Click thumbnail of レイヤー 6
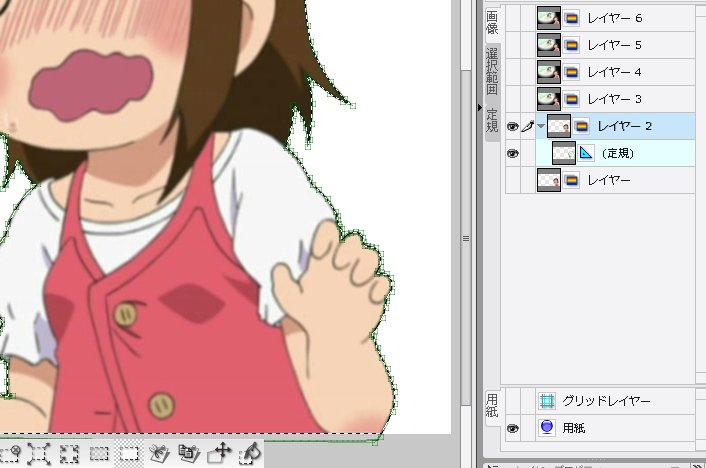The image size is (706, 468). pos(549,18)
